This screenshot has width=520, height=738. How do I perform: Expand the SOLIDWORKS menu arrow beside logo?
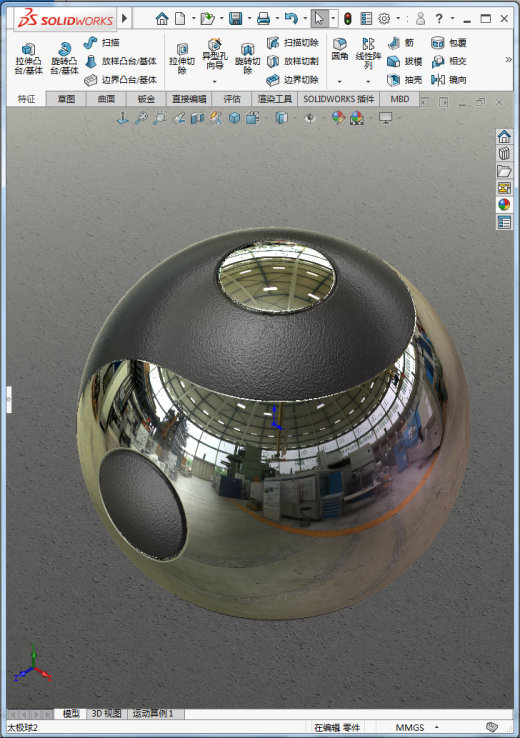(x=124, y=18)
